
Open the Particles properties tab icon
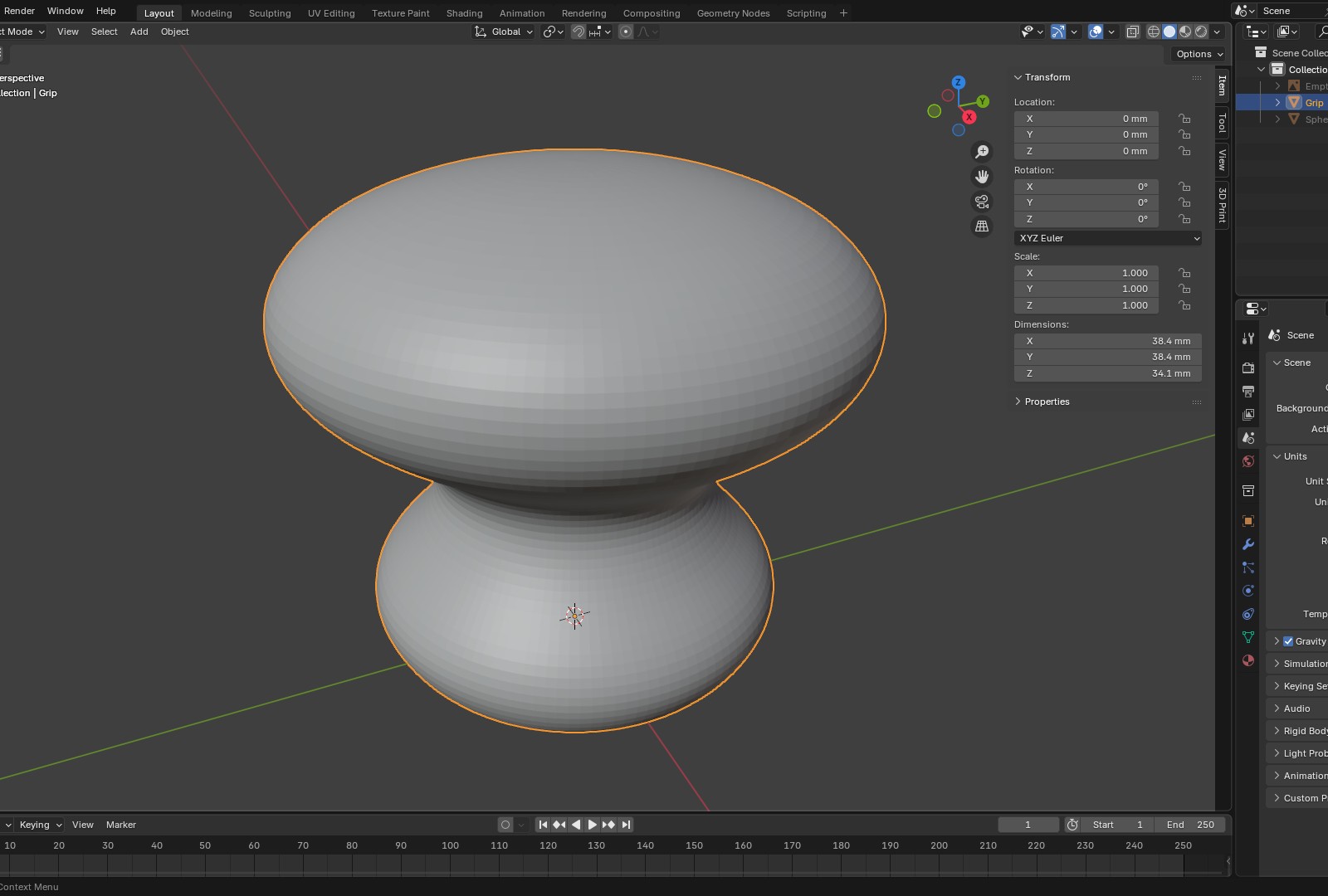1248,567
